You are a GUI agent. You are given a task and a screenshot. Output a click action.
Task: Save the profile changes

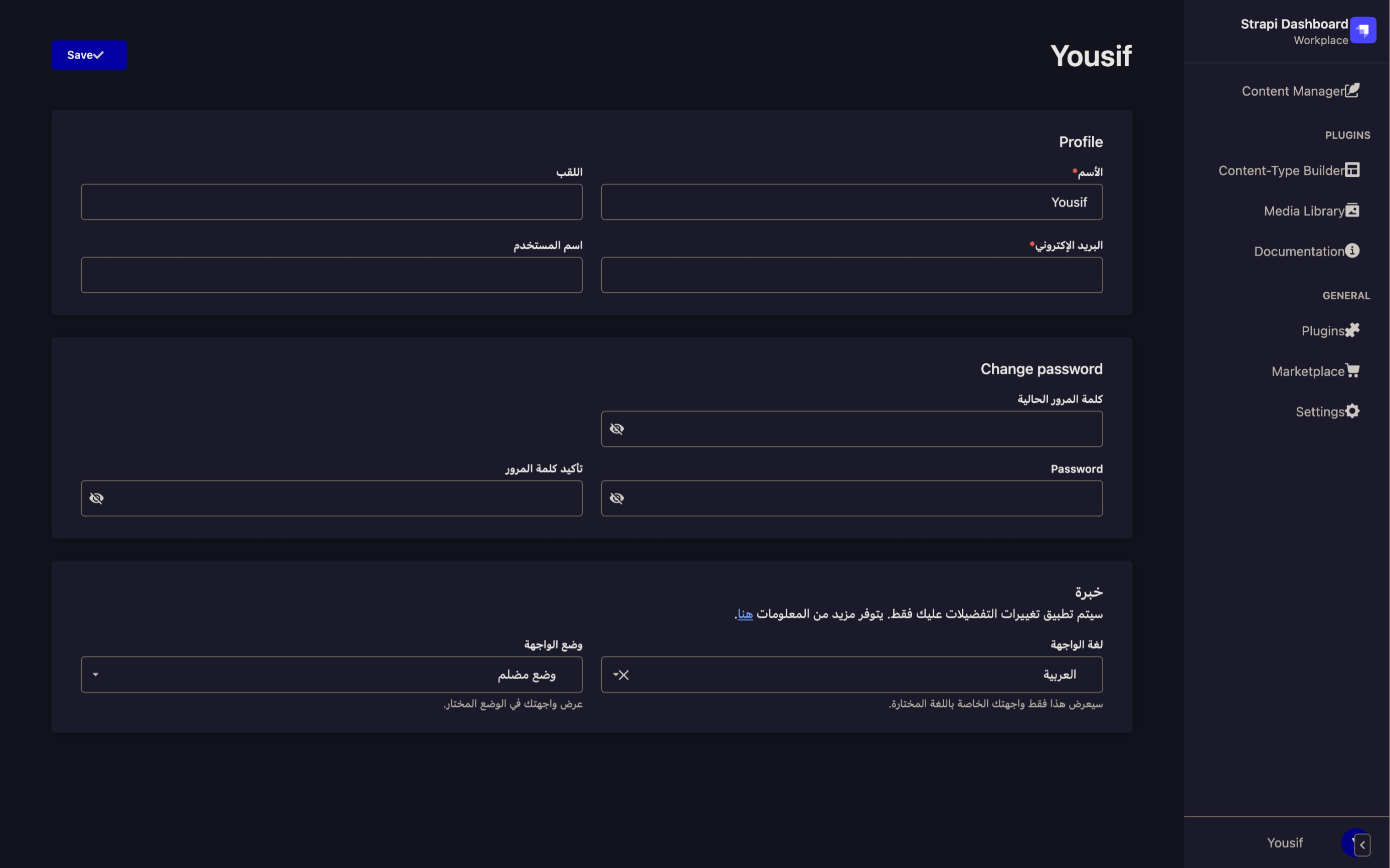[x=88, y=55]
